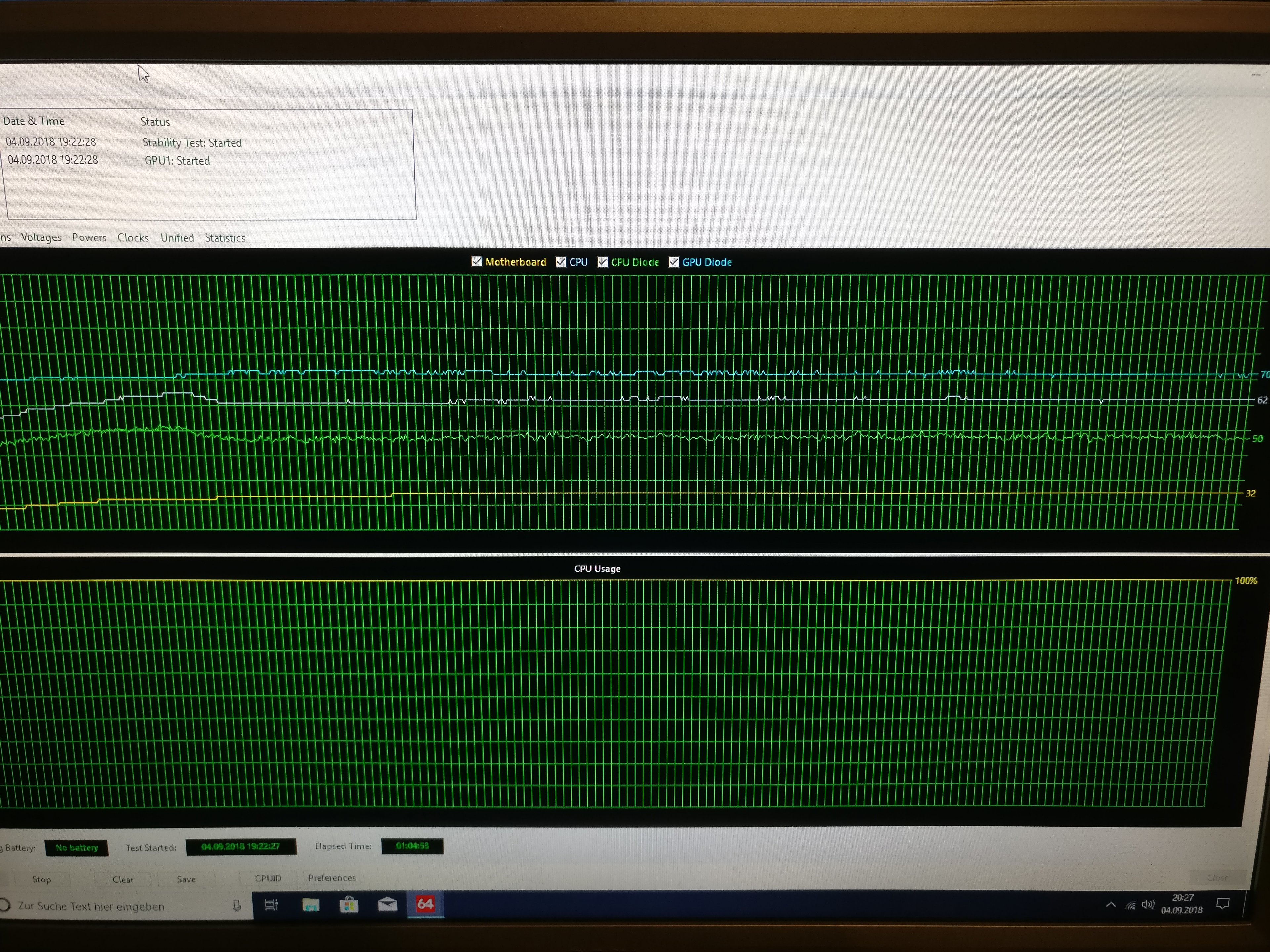Click the Preferences button
The image size is (1270, 952).
coord(332,878)
